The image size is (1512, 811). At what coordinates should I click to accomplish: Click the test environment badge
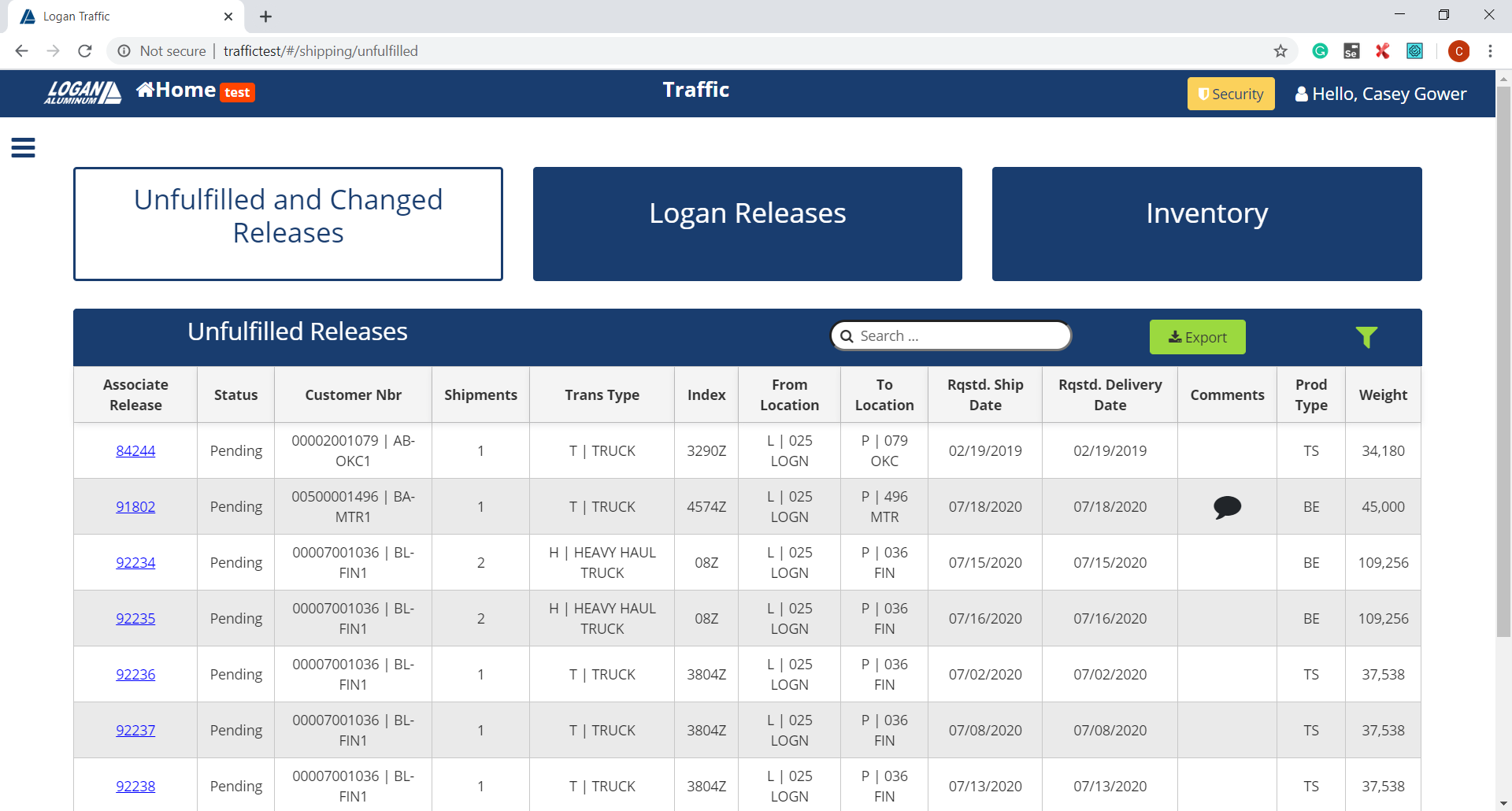coord(237,93)
